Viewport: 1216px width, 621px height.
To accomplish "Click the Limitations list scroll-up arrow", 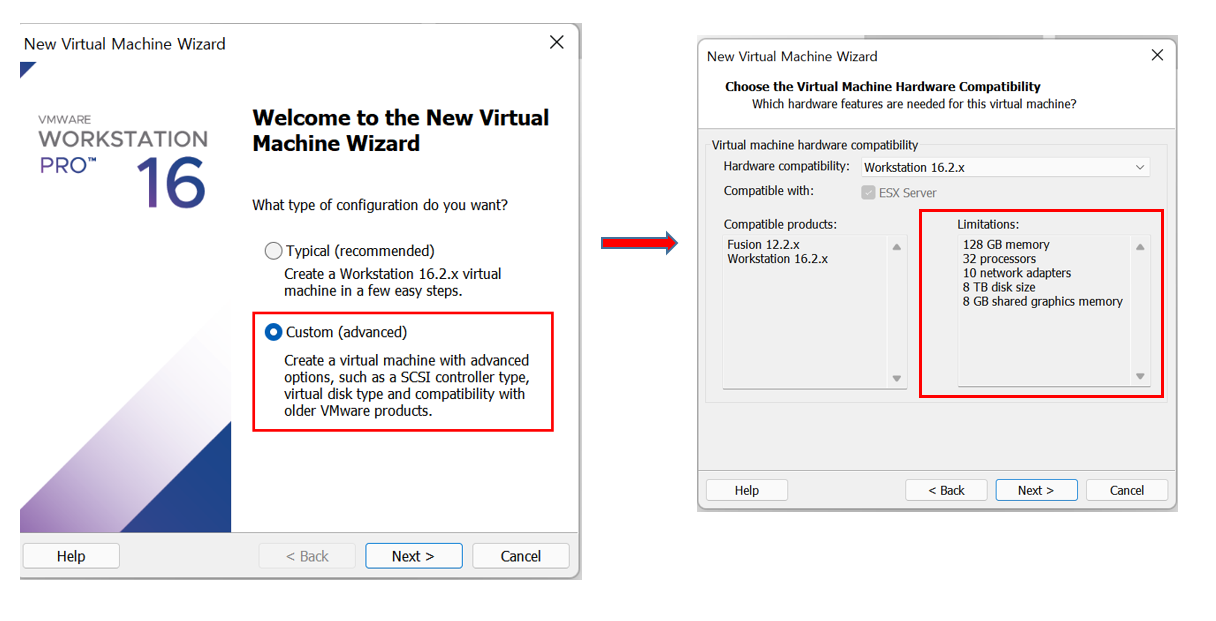I will tap(1140, 247).
